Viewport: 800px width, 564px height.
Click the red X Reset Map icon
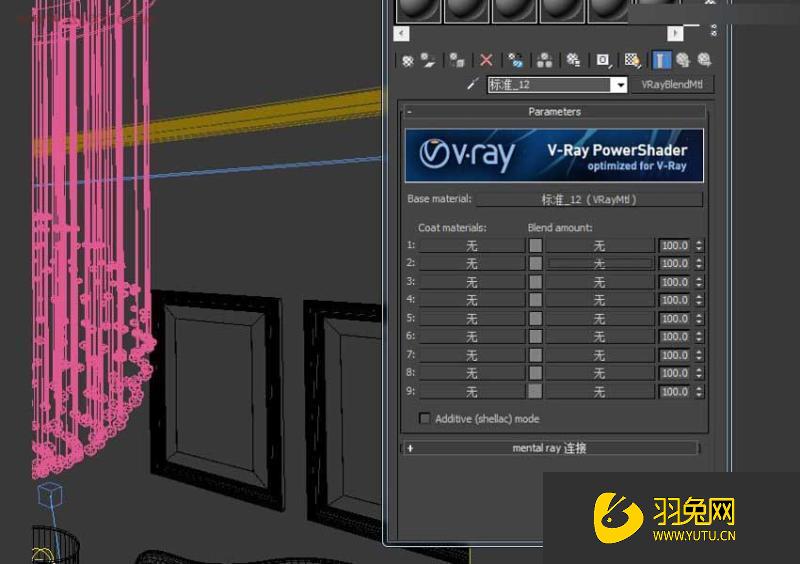pos(486,61)
